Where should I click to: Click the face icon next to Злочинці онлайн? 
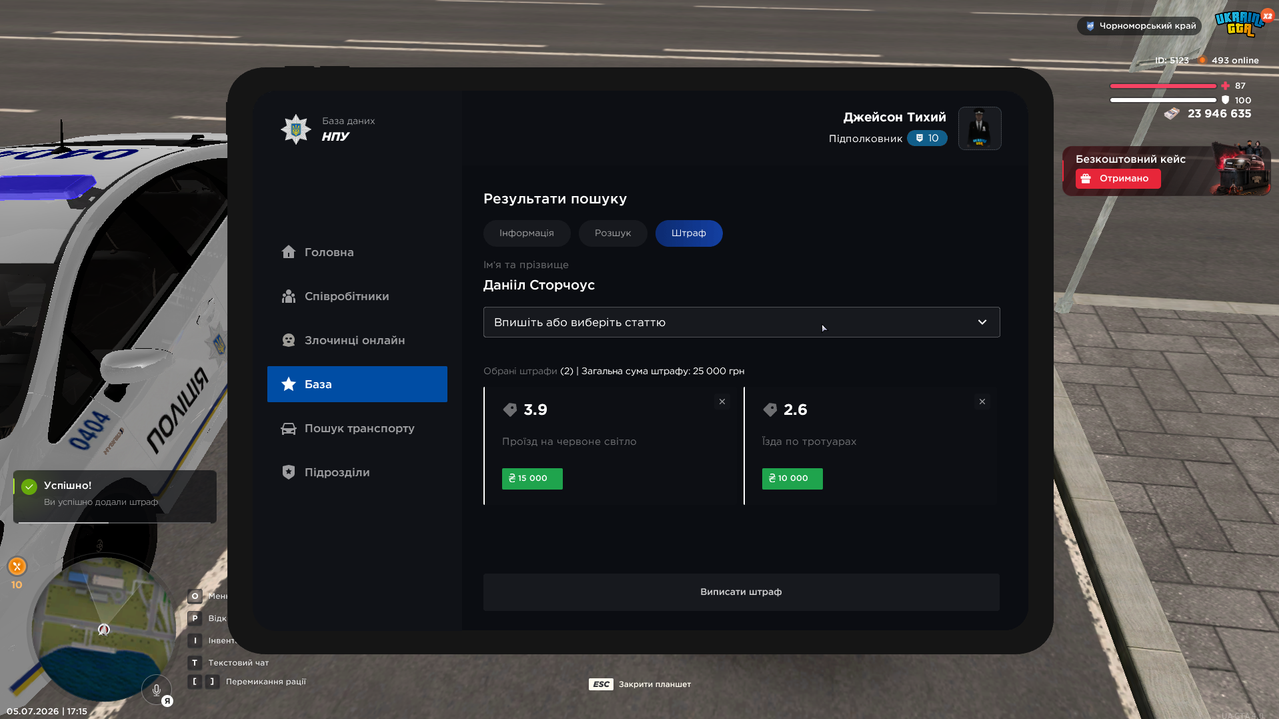click(289, 340)
